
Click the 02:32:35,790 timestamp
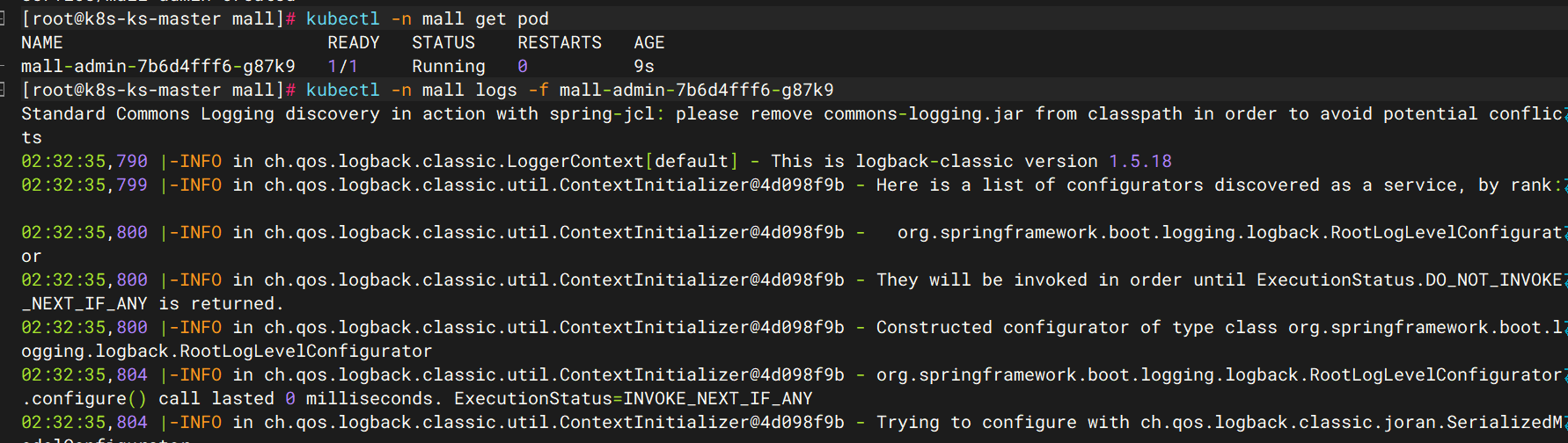pos(84,162)
